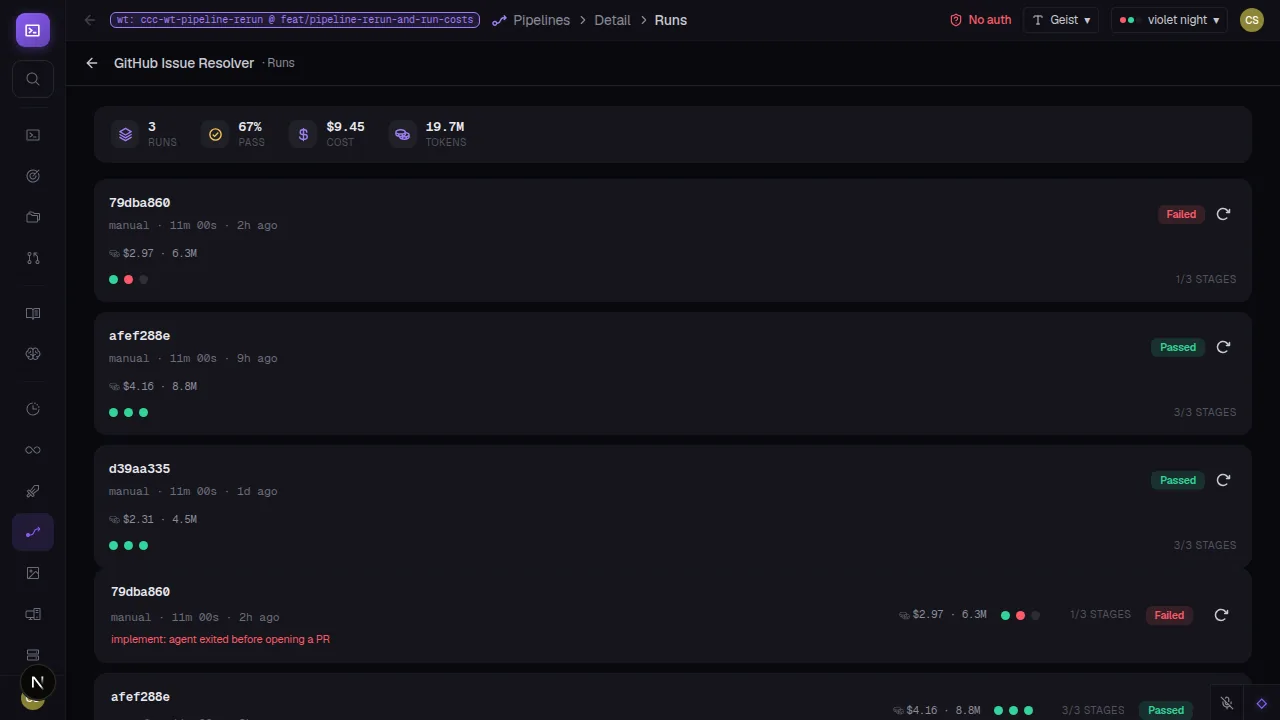Click the No auth warning
The width and height of the screenshot is (1280, 720).
coord(980,20)
